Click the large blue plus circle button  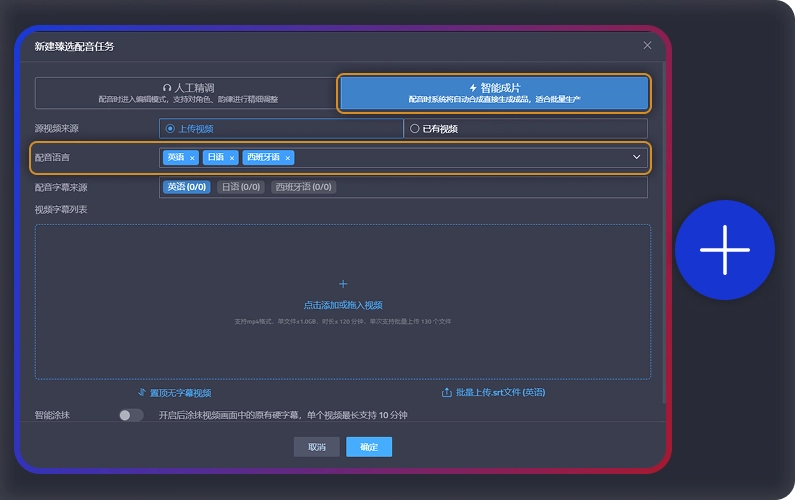[x=724, y=250]
